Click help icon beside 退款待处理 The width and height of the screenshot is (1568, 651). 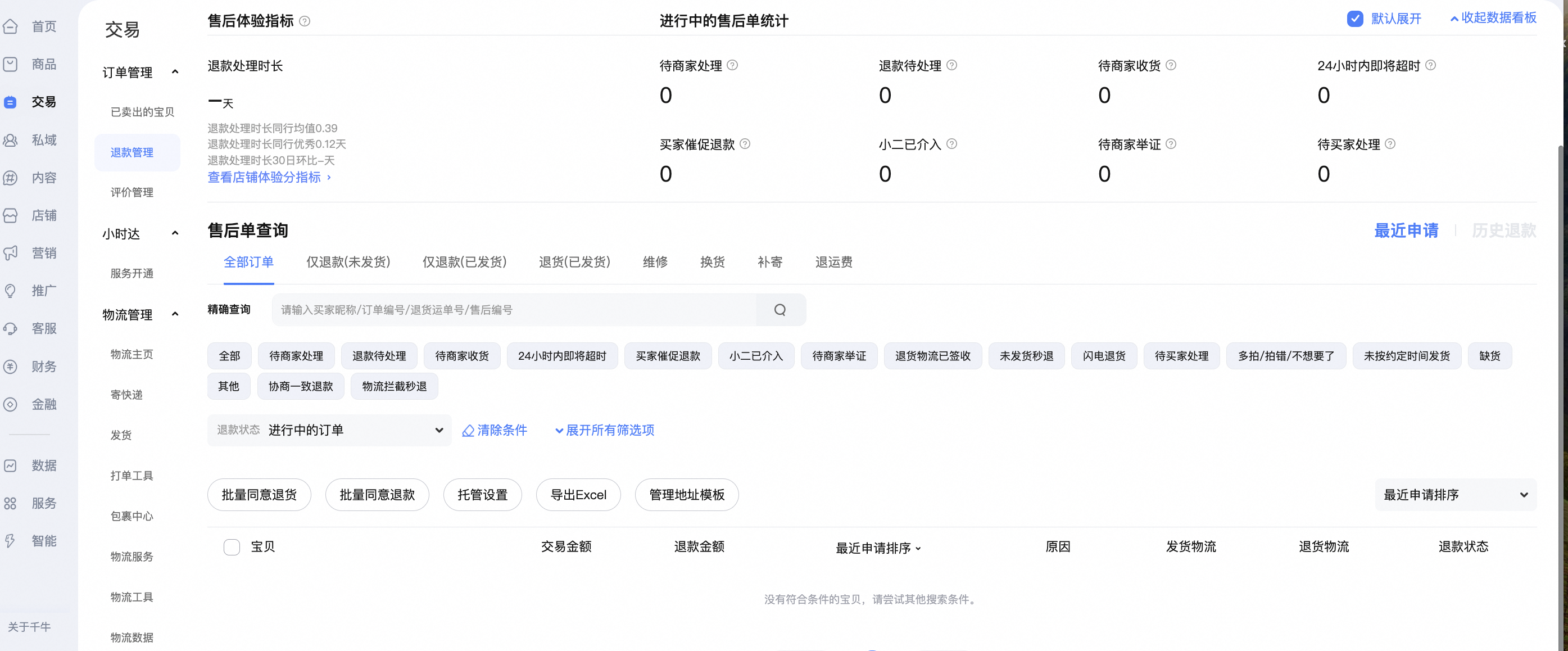(951, 65)
